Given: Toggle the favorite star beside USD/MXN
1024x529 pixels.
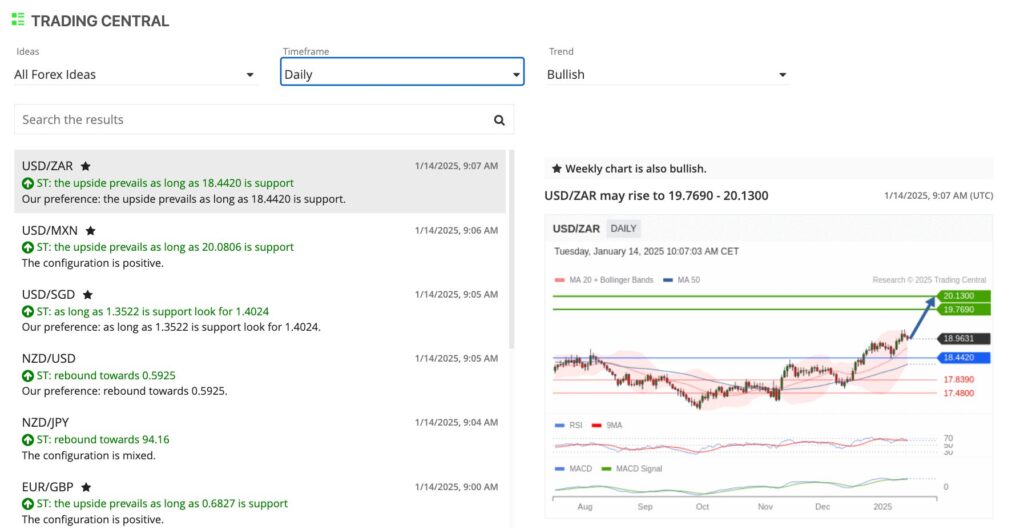Looking at the screenshot, I should tap(90, 230).
